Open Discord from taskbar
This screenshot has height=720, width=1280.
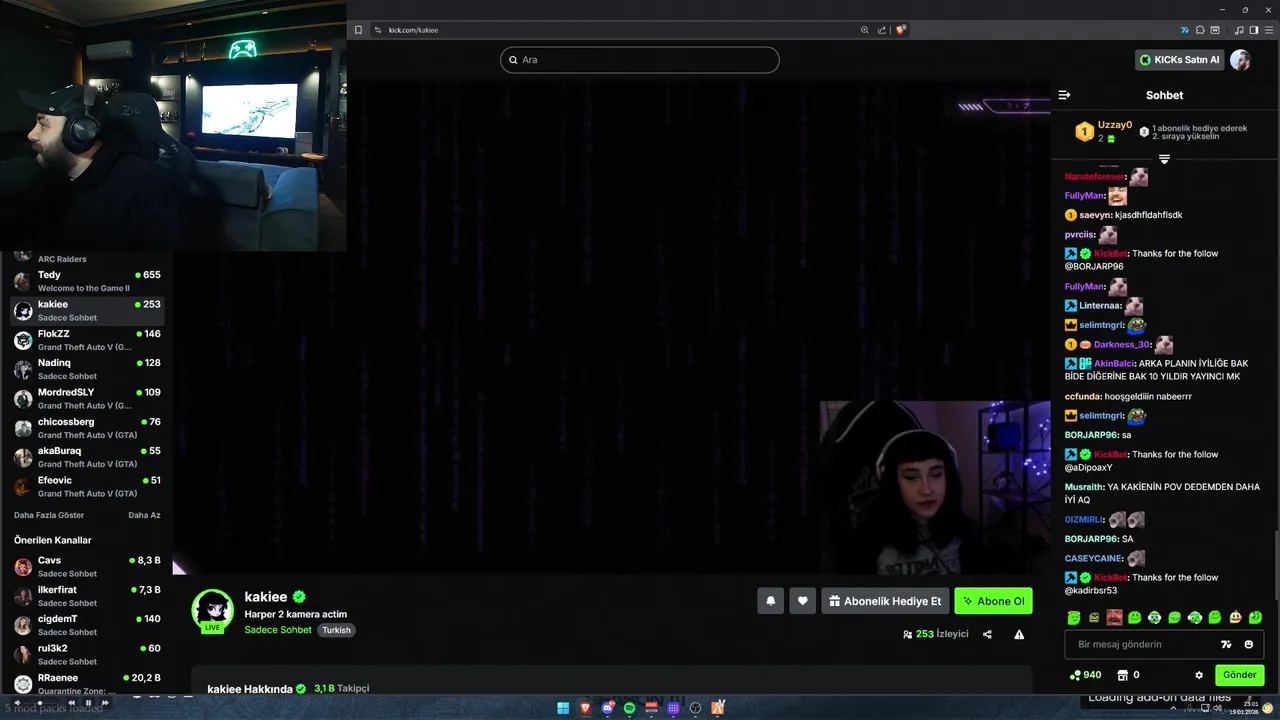tap(607, 708)
